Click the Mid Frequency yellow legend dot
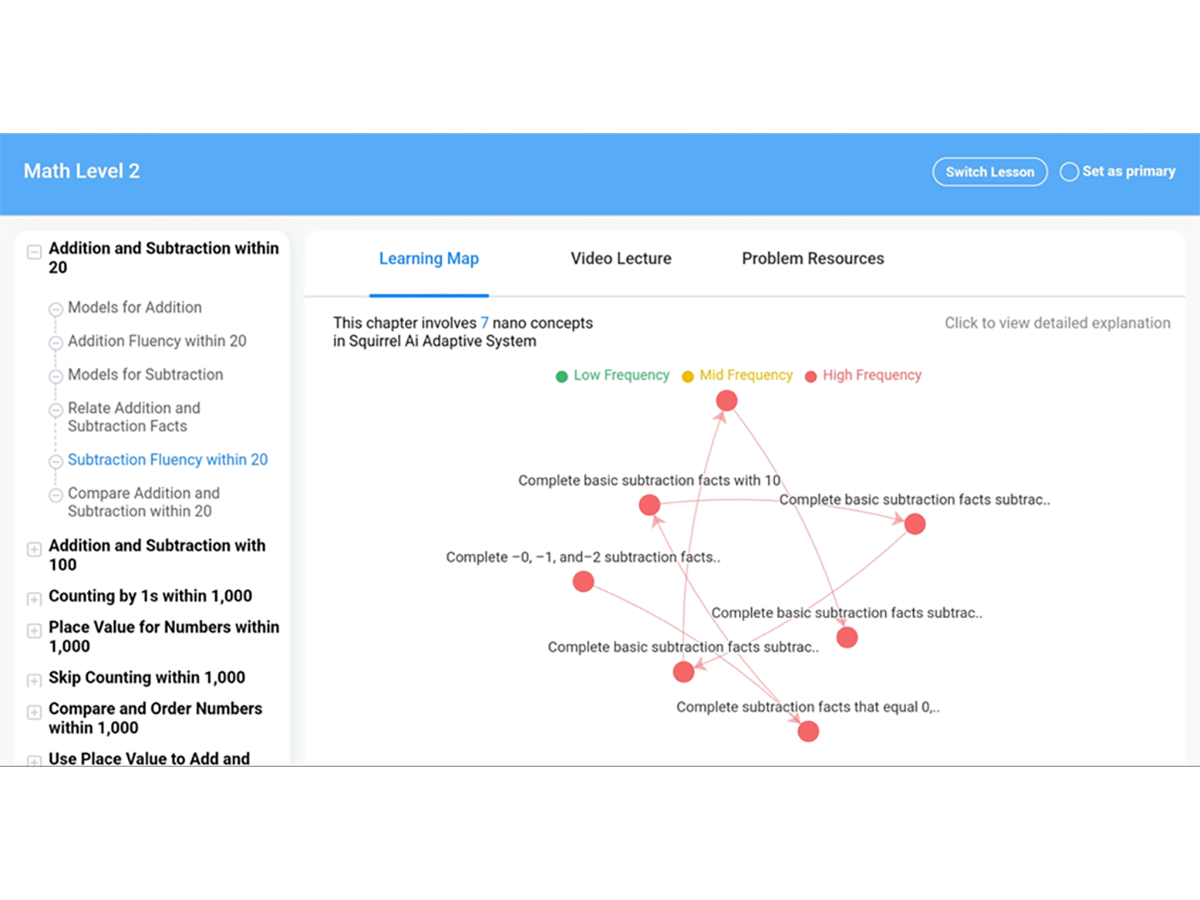This screenshot has height=900, width=1200. point(687,377)
